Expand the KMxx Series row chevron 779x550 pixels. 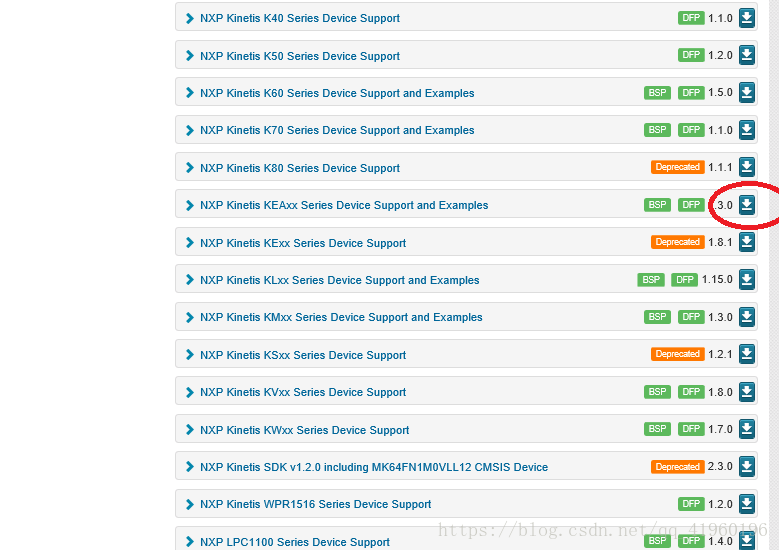click(x=189, y=317)
